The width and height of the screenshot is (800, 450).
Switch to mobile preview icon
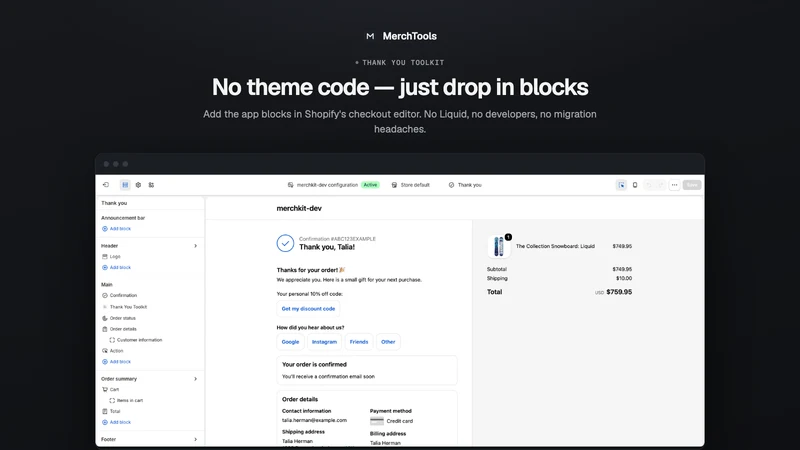tap(635, 185)
